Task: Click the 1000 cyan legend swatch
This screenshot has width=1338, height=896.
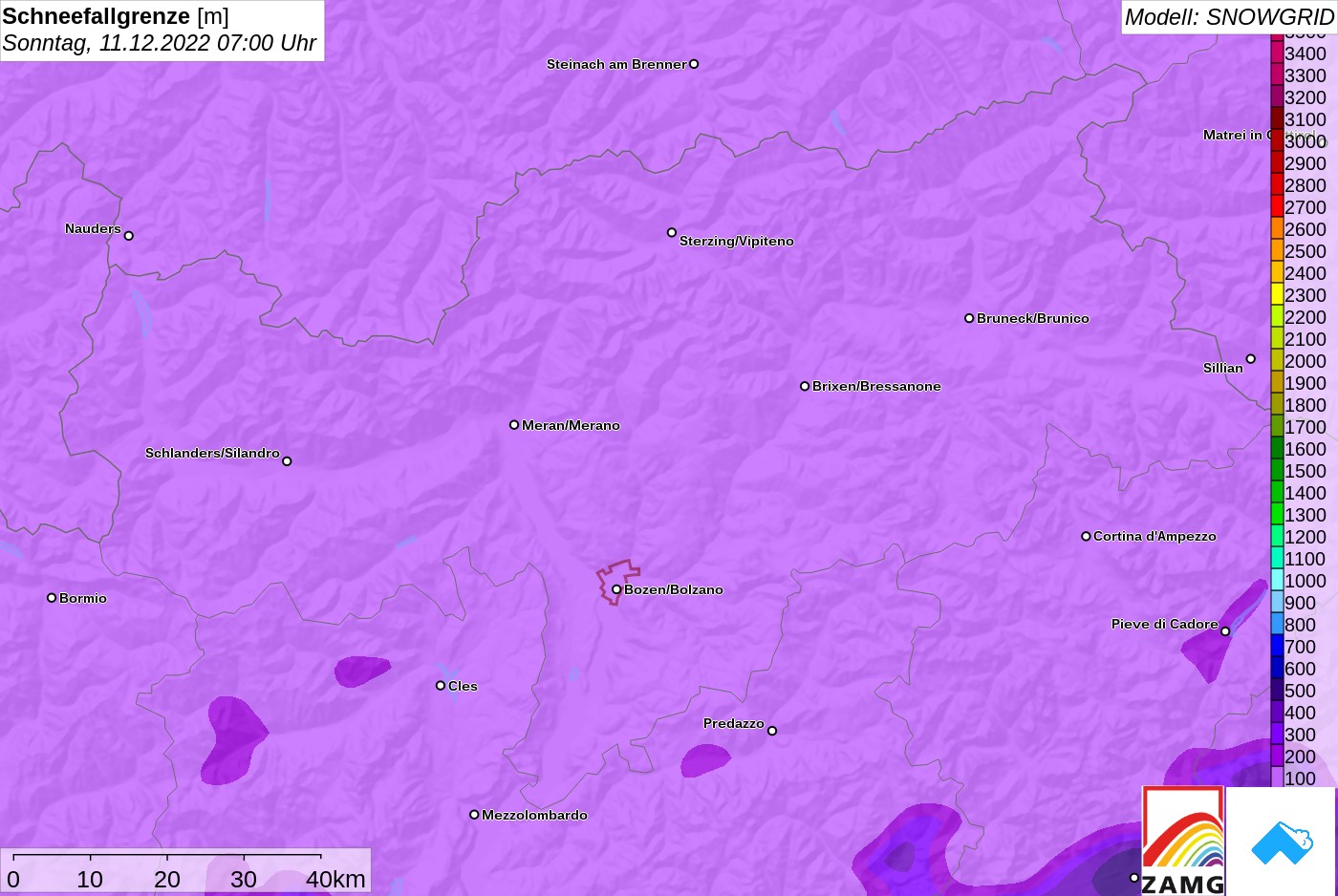Action: point(1277,580)
